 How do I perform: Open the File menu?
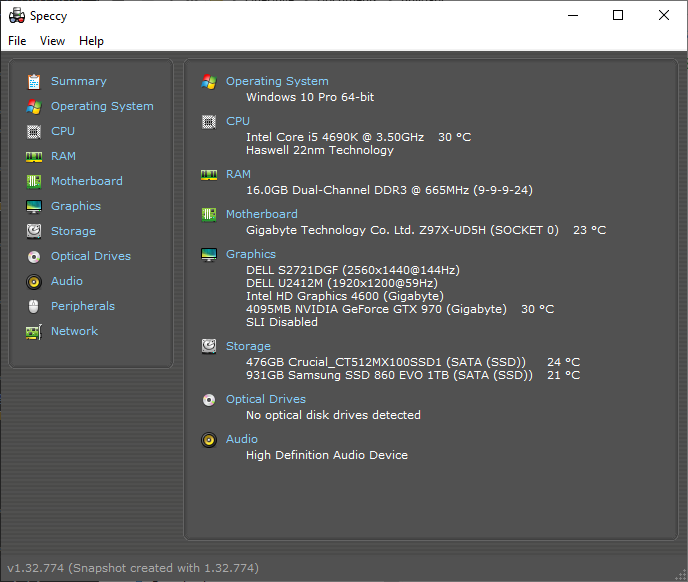click(17, 41)
